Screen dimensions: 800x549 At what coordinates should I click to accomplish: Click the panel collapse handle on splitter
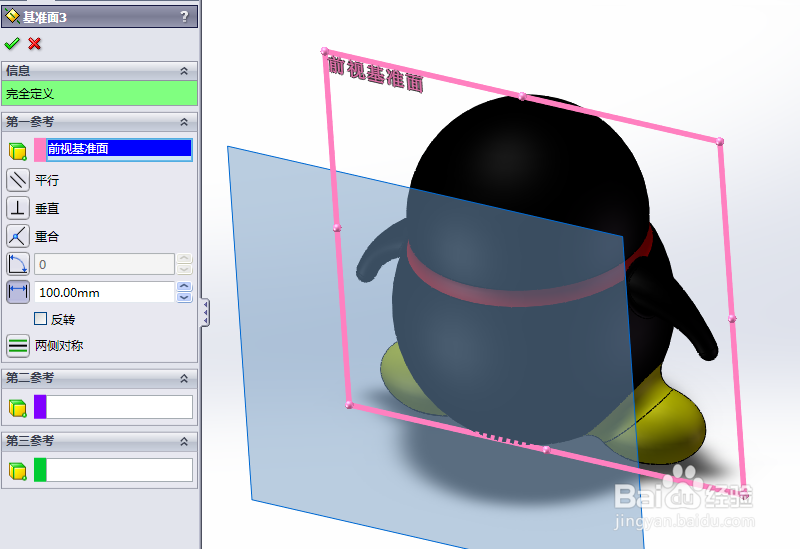click(x=205, y=312)
